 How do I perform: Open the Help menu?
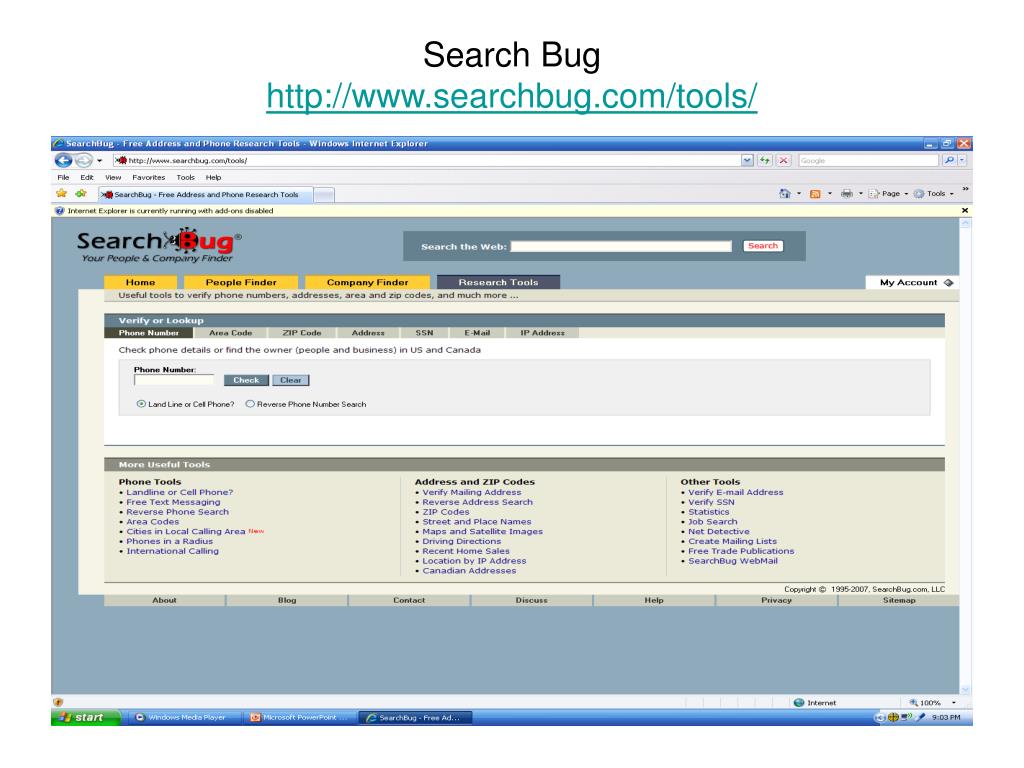(214, 178)
